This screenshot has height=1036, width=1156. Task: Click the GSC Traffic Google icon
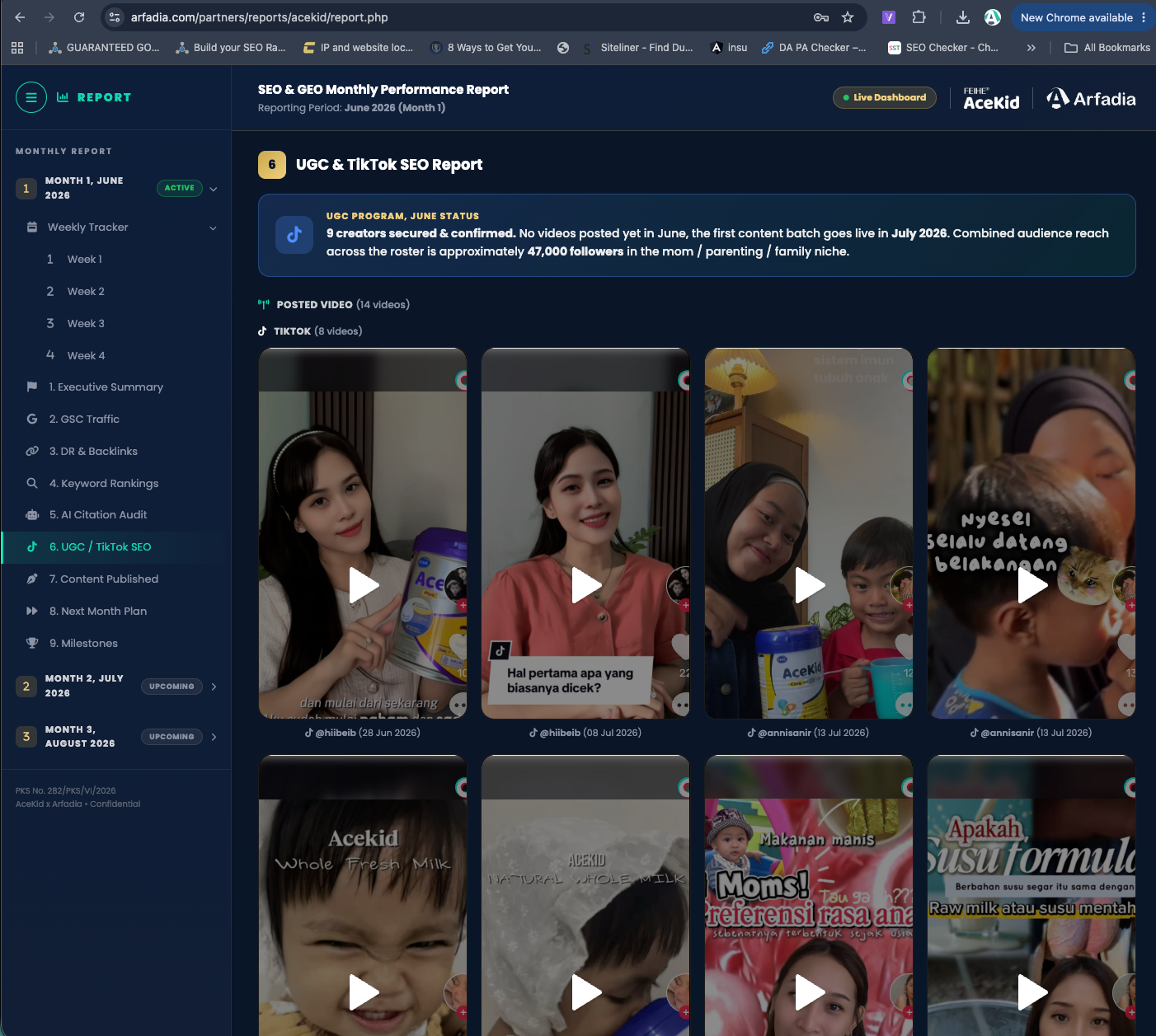tap(32, 420)
